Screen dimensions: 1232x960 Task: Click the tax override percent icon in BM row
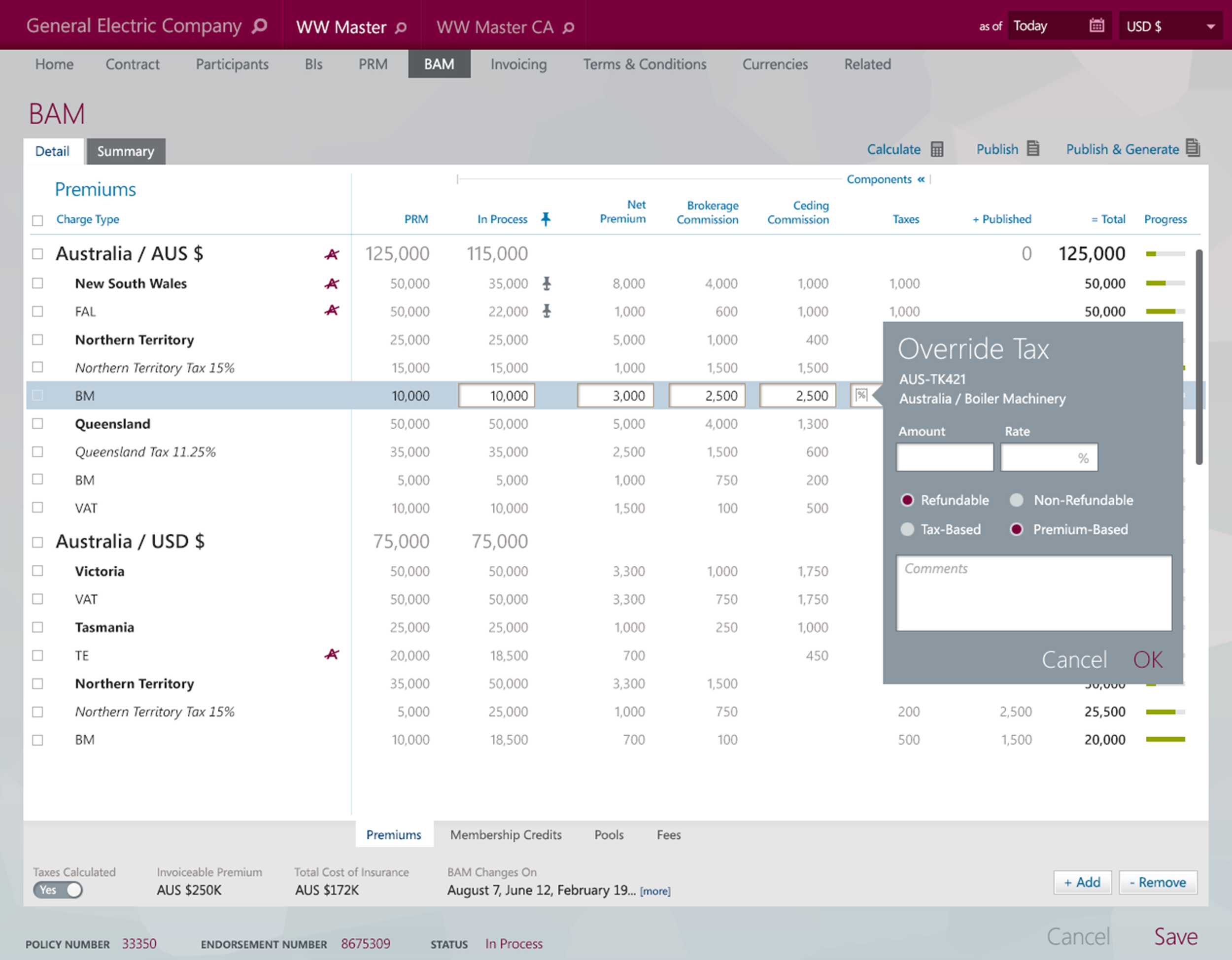coord(861,395)
